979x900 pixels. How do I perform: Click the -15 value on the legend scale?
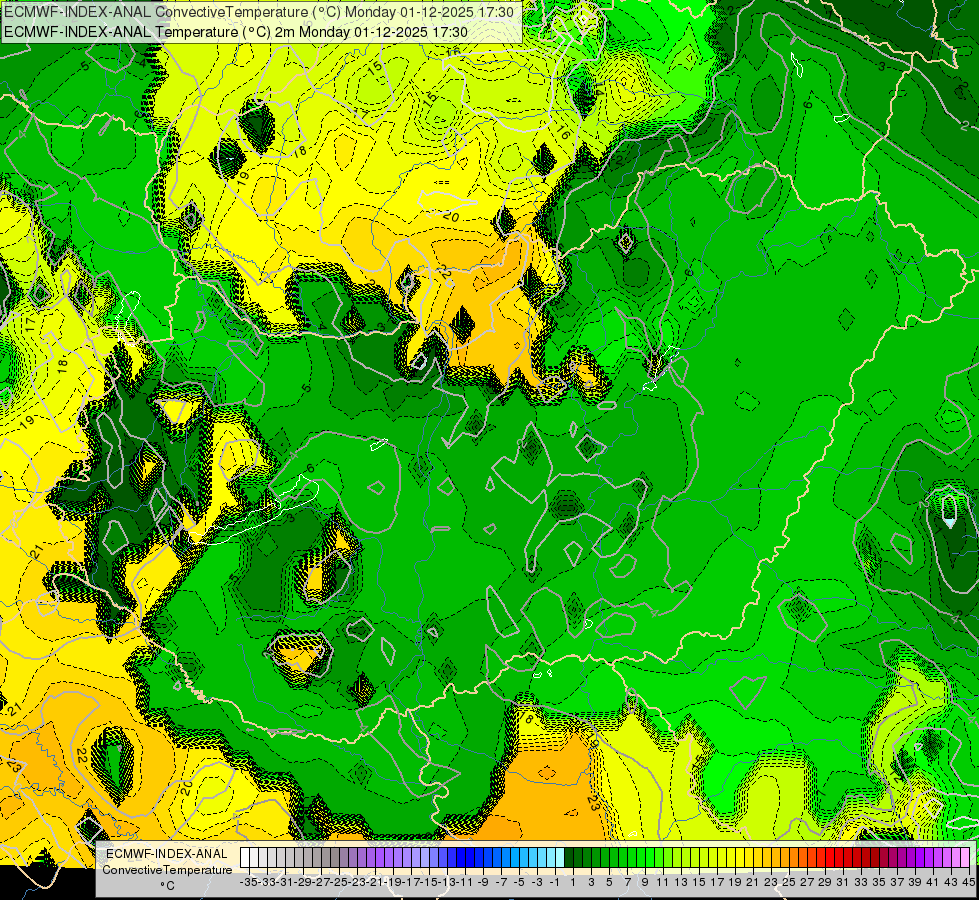click(429, 882)
